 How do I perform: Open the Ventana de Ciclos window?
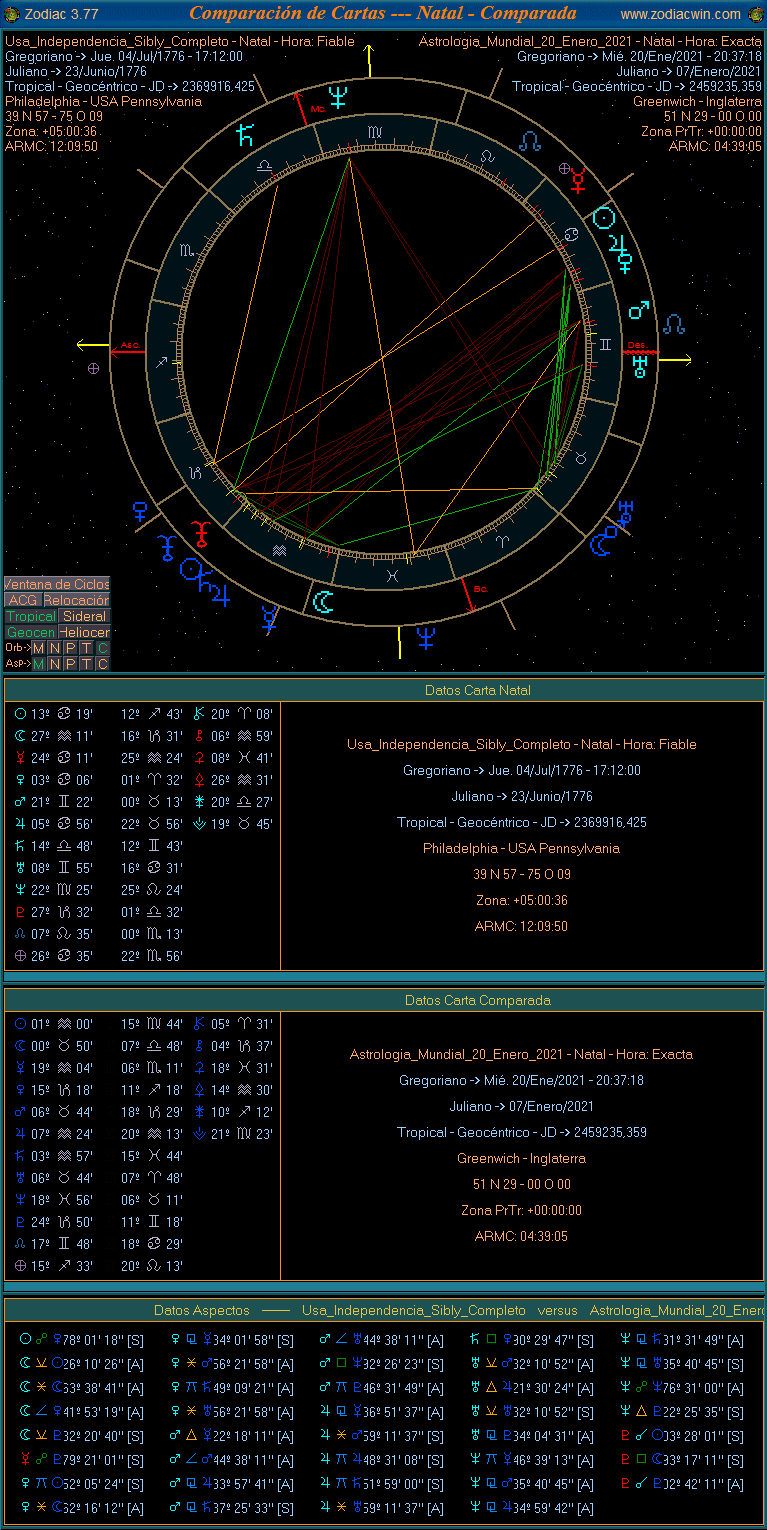pyautogui.click(x=57, y=584)
